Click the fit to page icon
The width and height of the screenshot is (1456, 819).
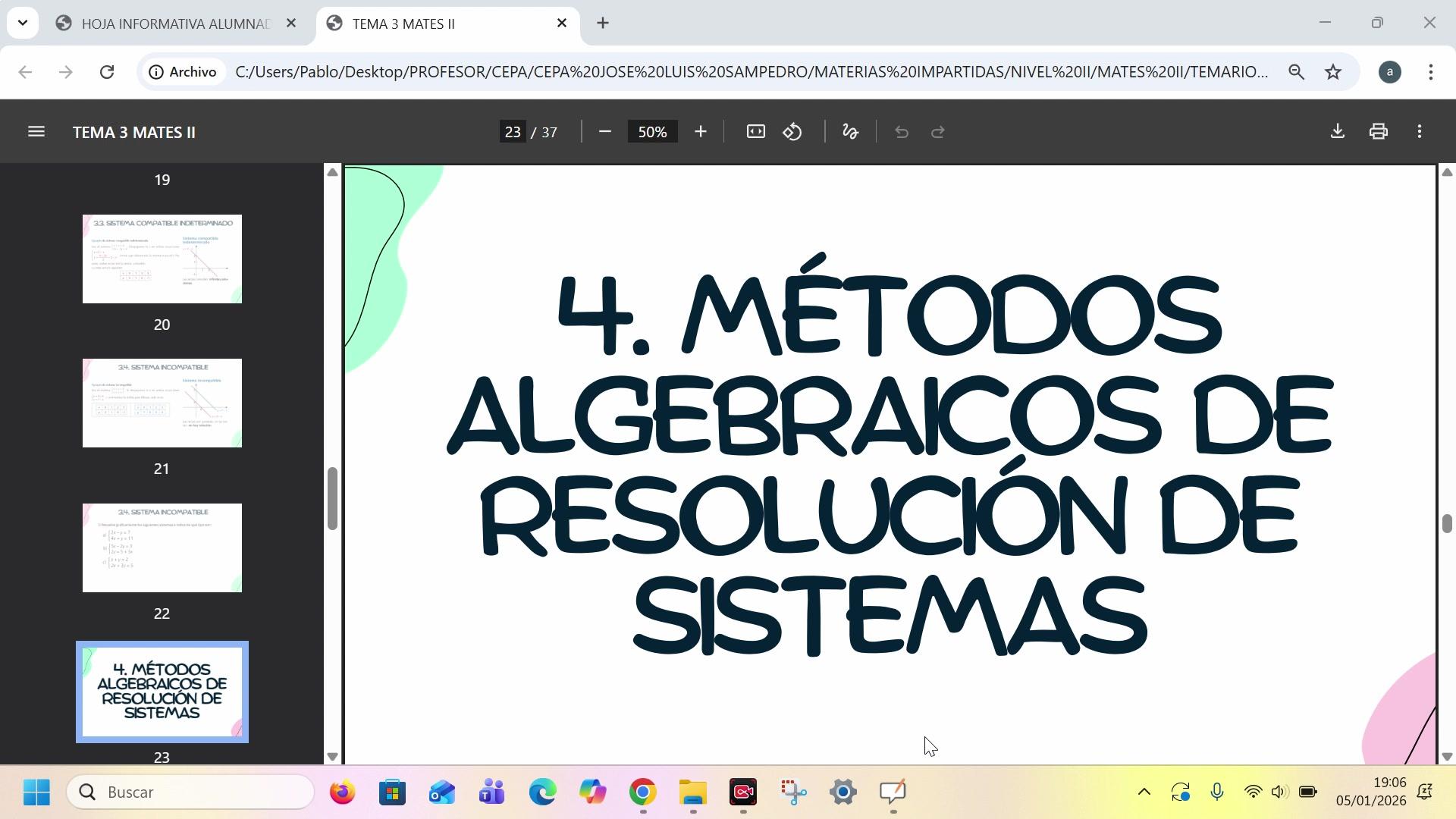755,132
